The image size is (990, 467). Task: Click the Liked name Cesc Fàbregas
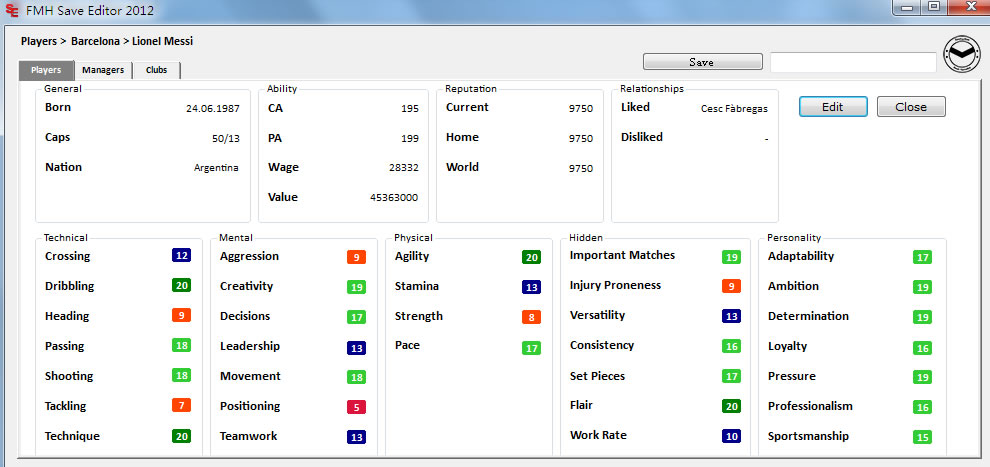pyautogui.click(x=734, y=108)
